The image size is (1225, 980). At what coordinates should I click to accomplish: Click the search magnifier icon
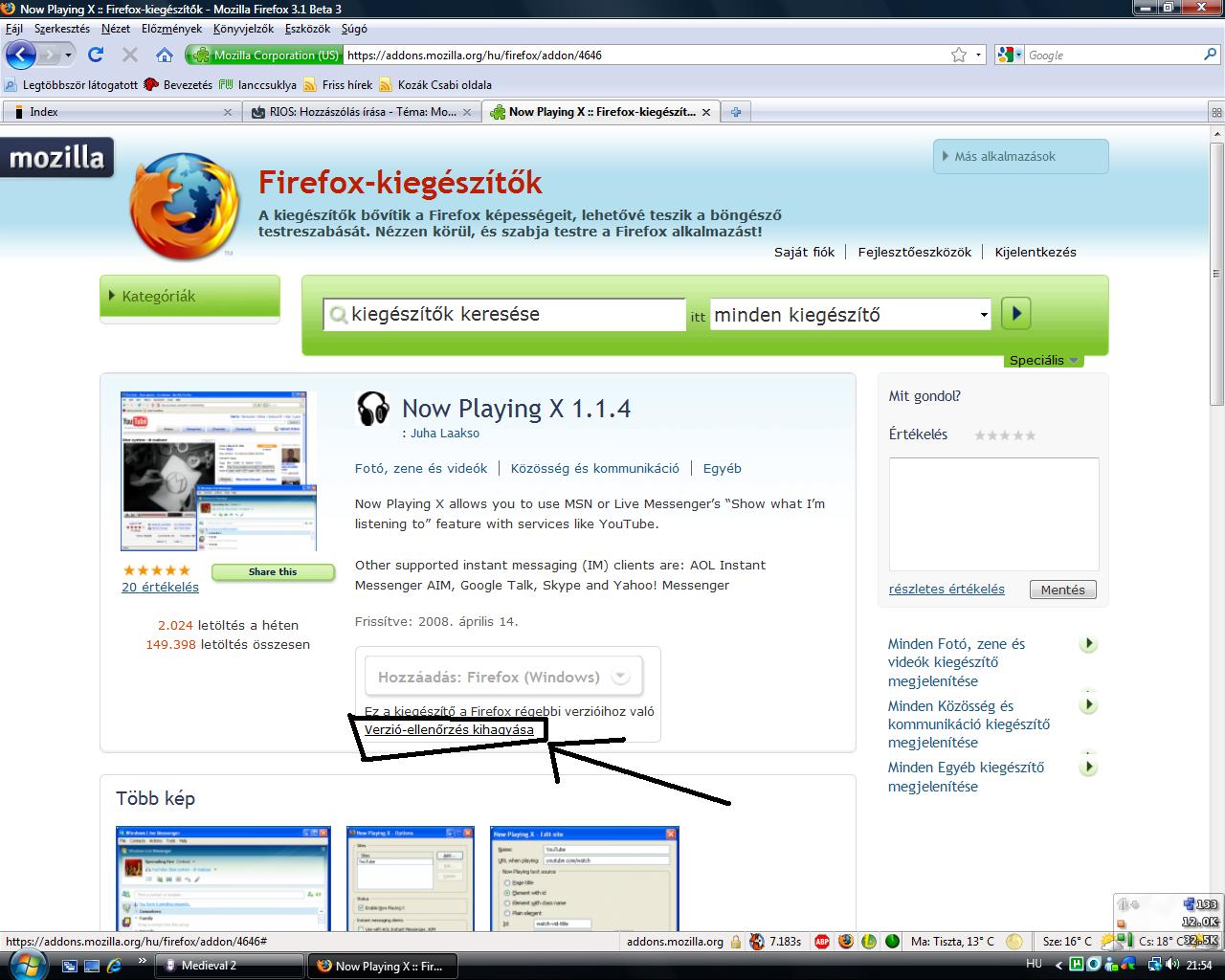(1210, 55)
